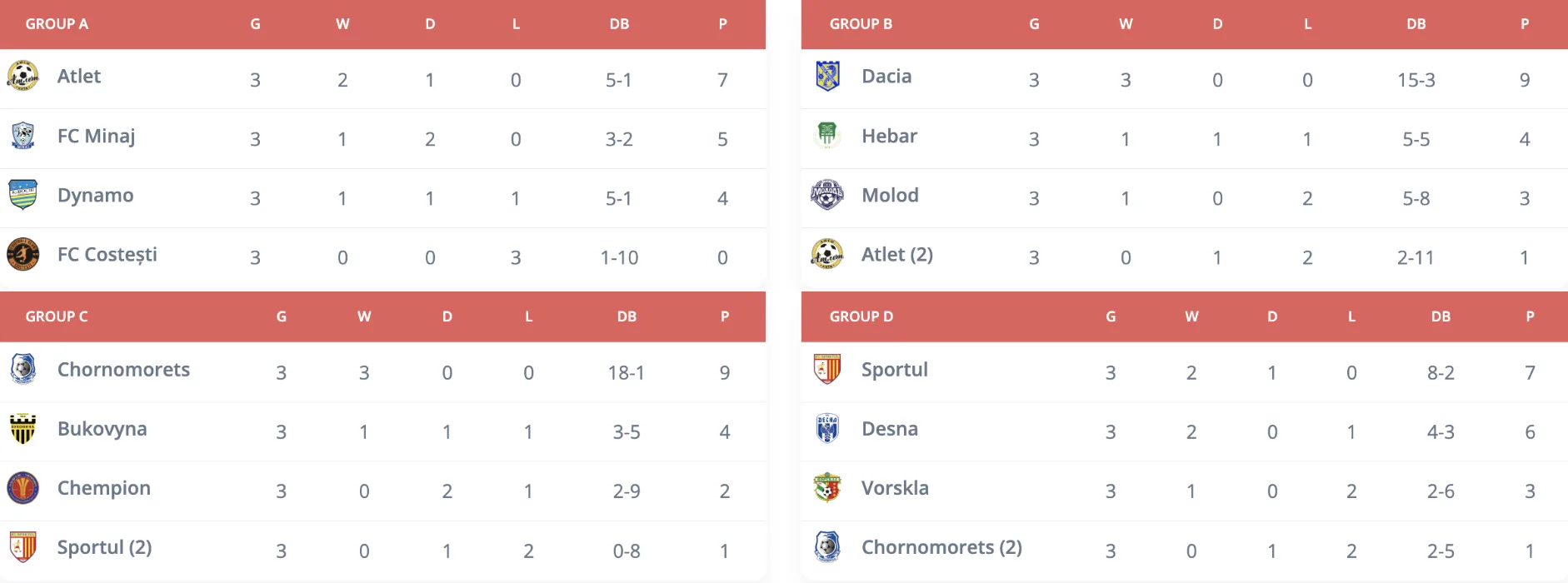Click the Vorskla team logo
Viewport: 1568px width, 583px height.
pos(827,488)
